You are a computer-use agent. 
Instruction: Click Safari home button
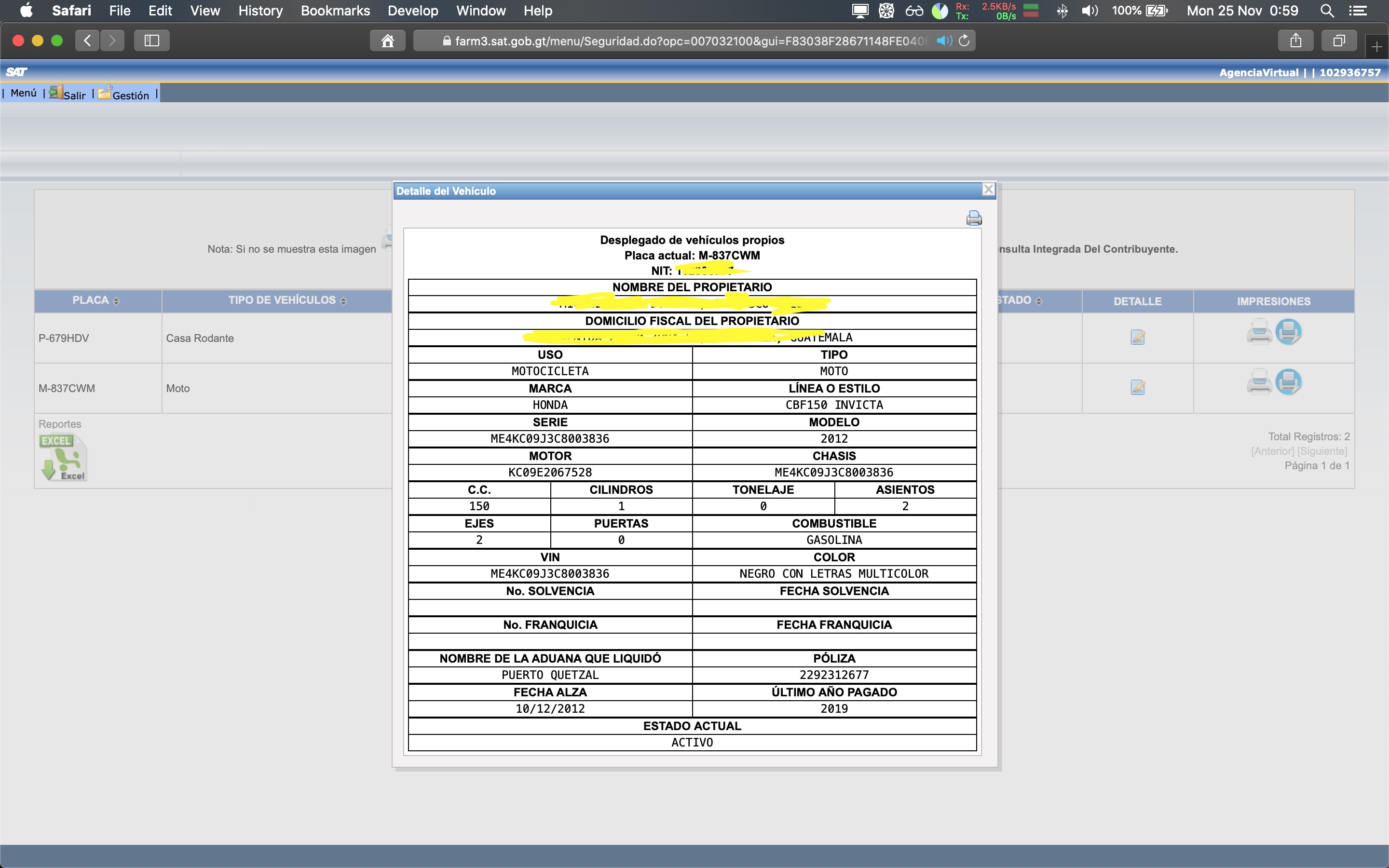click(x=387, y=41)
